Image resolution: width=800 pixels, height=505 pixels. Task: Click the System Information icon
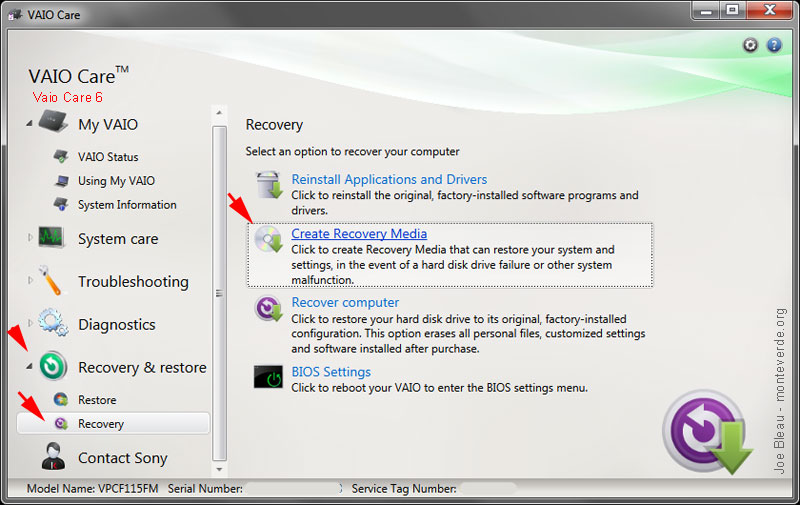[x=61, y=204]
